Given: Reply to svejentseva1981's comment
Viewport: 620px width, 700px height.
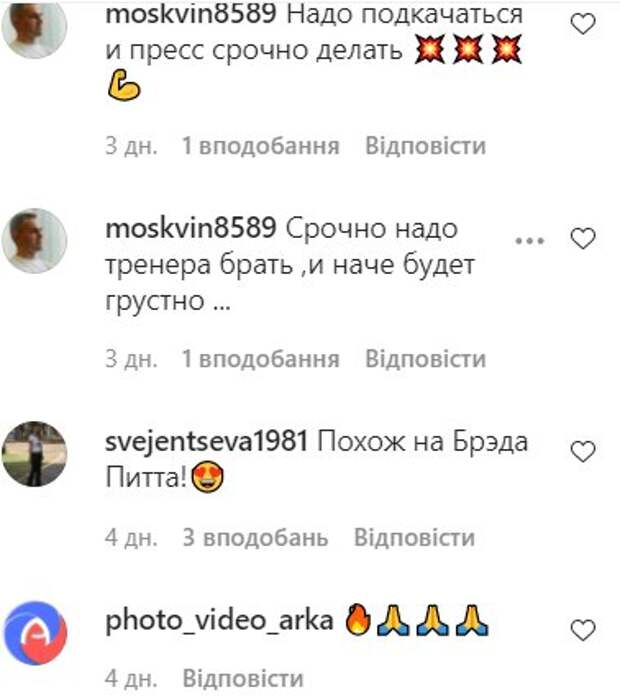Looking at the screenshot, I should click(x=414, y=537).
